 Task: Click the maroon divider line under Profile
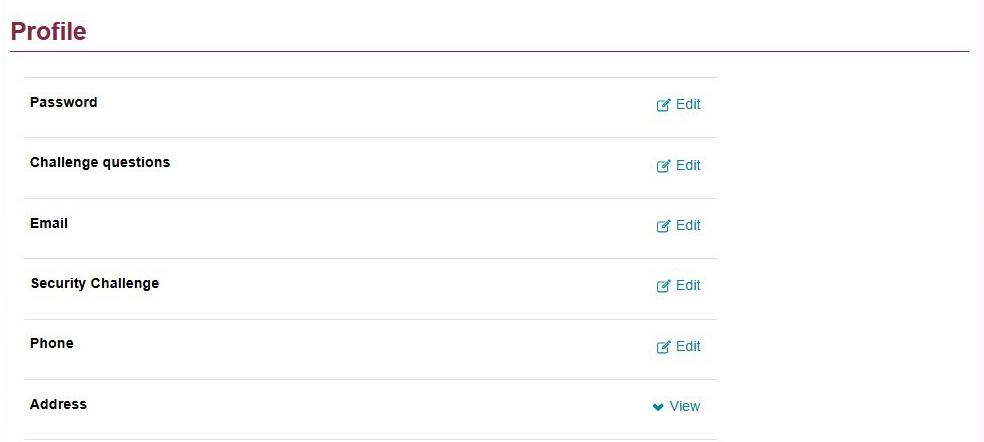(489, 51)
